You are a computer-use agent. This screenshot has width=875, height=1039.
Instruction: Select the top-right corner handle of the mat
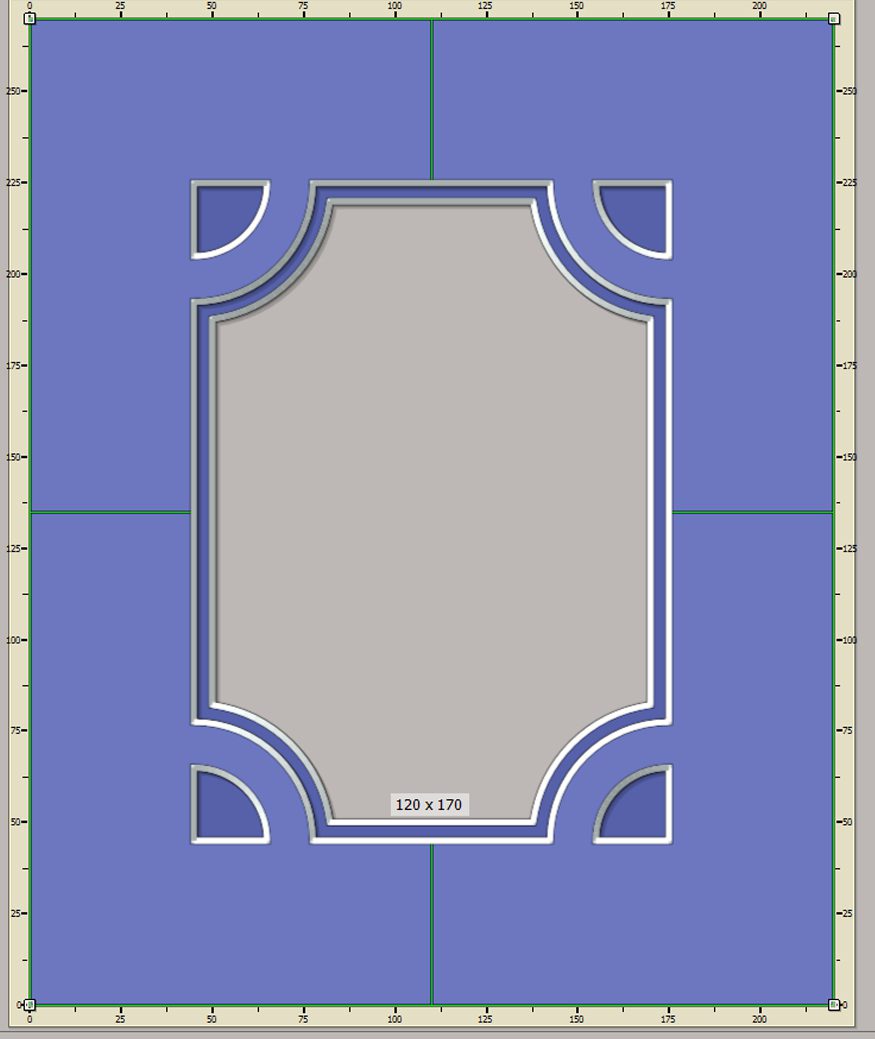[834, 19]
